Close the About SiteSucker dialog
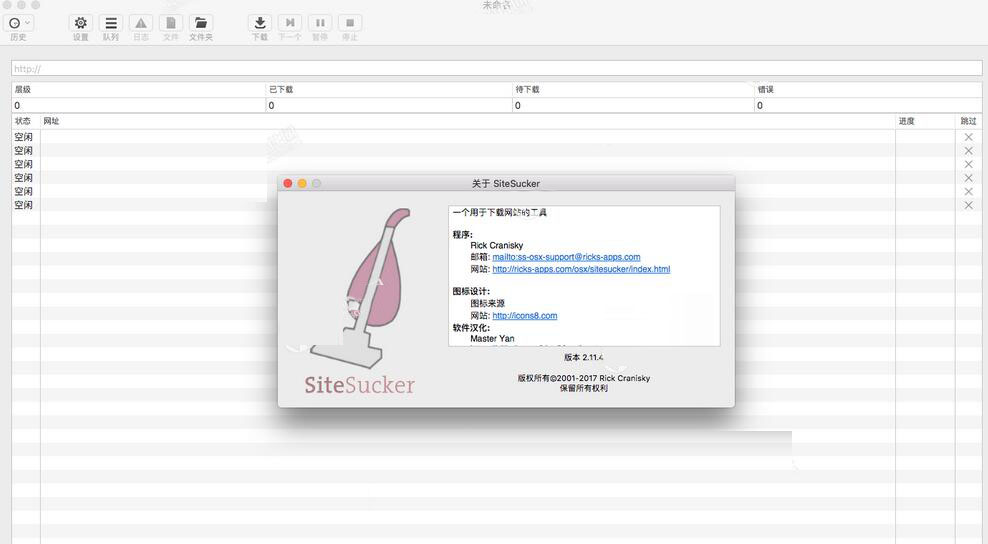Viewport: 988px width, 544px height. pos(288,183)
